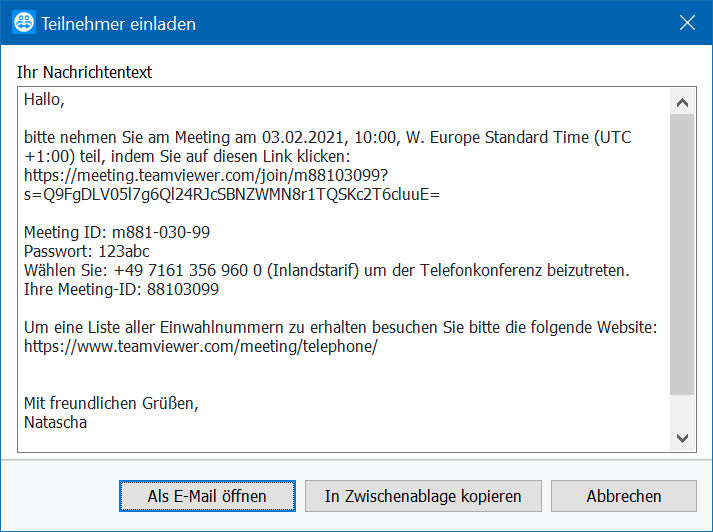This screenshot has width=713, height=532.
Task: Copy invitation with In Zwischenablage kopieren
Action: 423,496
